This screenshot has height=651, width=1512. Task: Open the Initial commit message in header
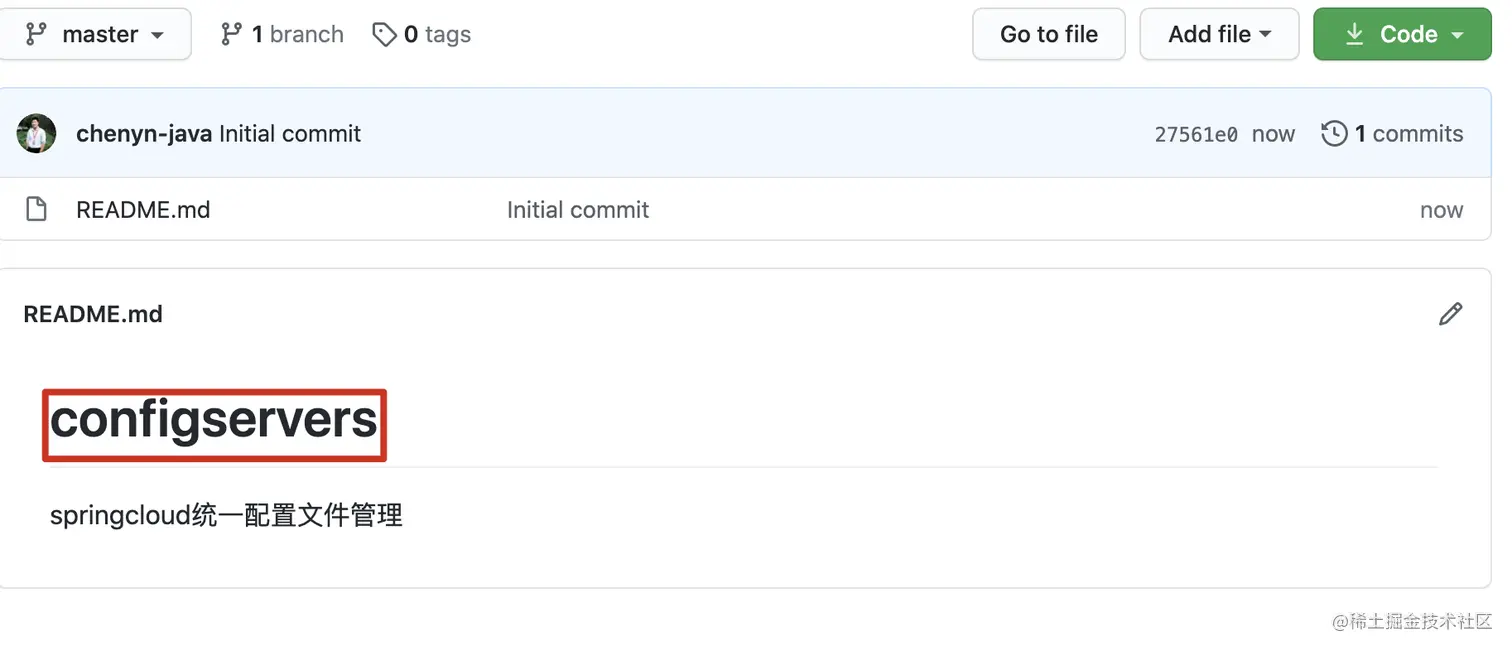[x=290, y=134]
